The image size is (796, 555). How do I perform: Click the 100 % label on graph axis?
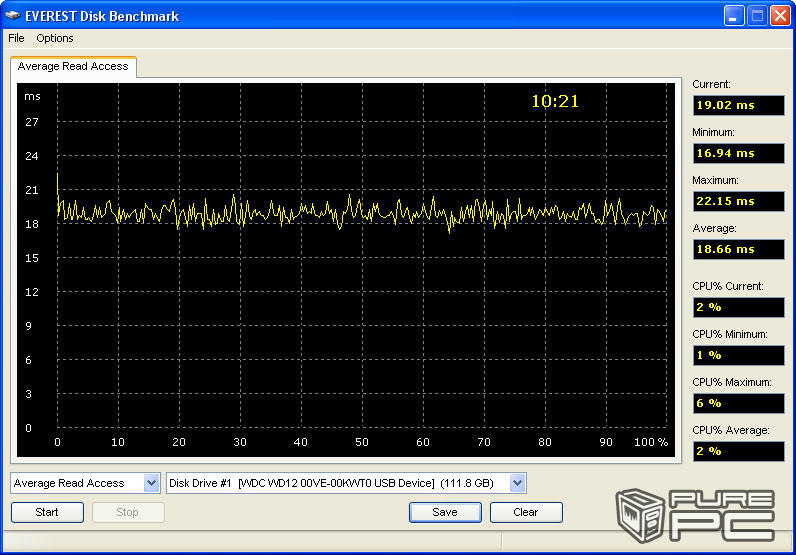651,442
